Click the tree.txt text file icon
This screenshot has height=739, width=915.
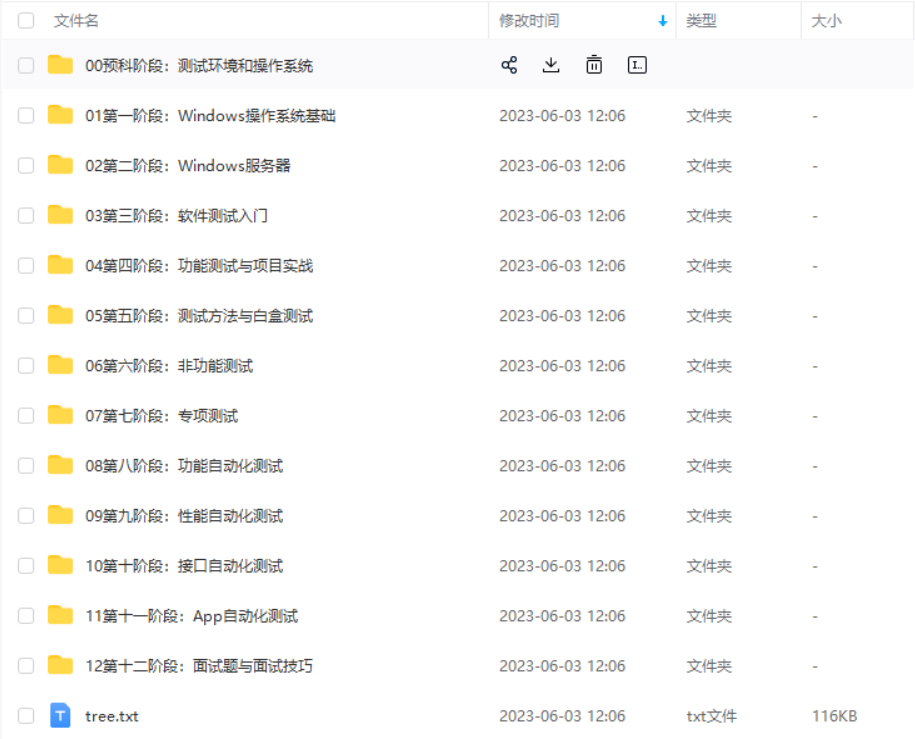point(60,716)
